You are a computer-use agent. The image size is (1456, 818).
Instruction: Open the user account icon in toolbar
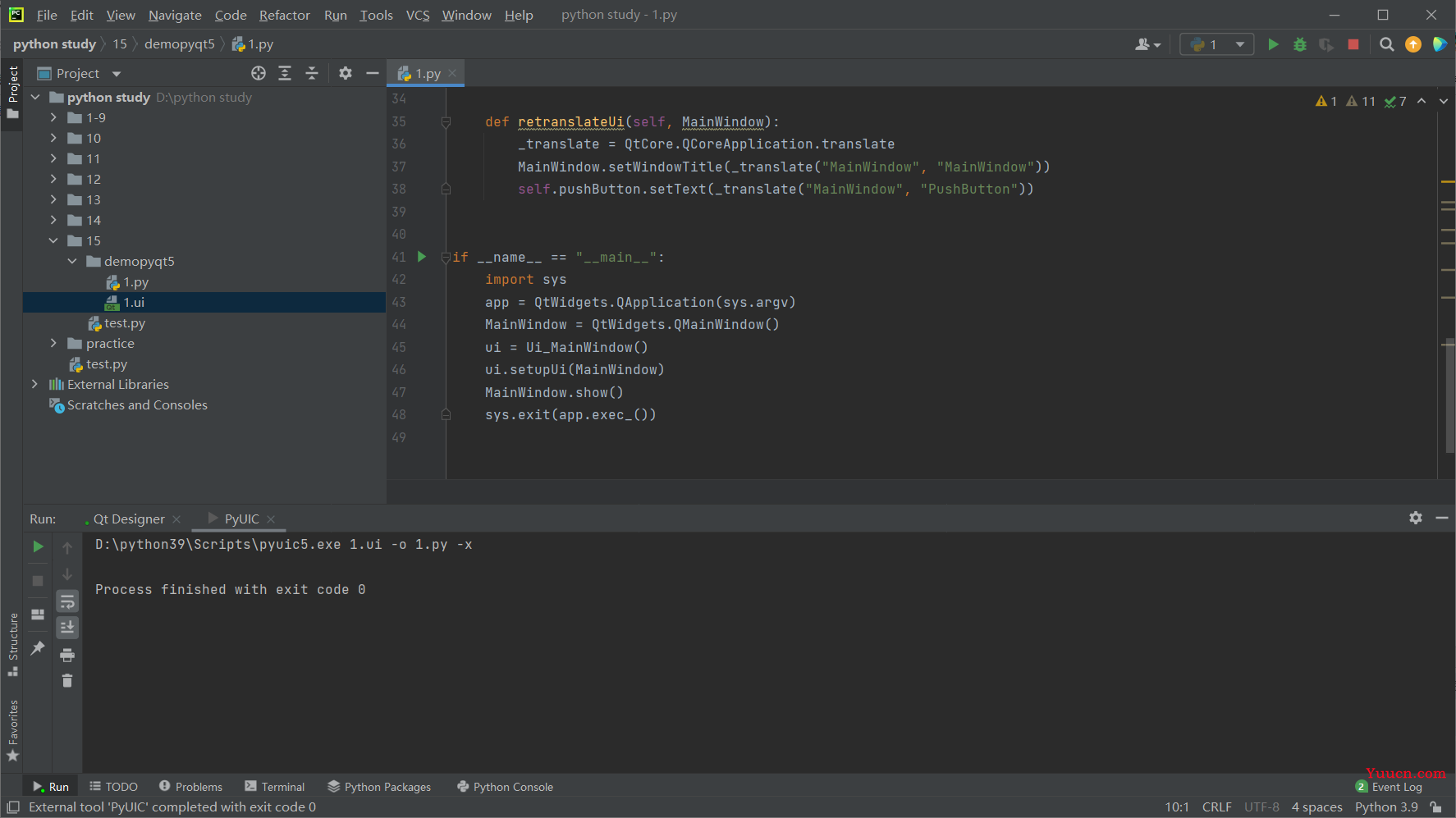[1147, 44]
